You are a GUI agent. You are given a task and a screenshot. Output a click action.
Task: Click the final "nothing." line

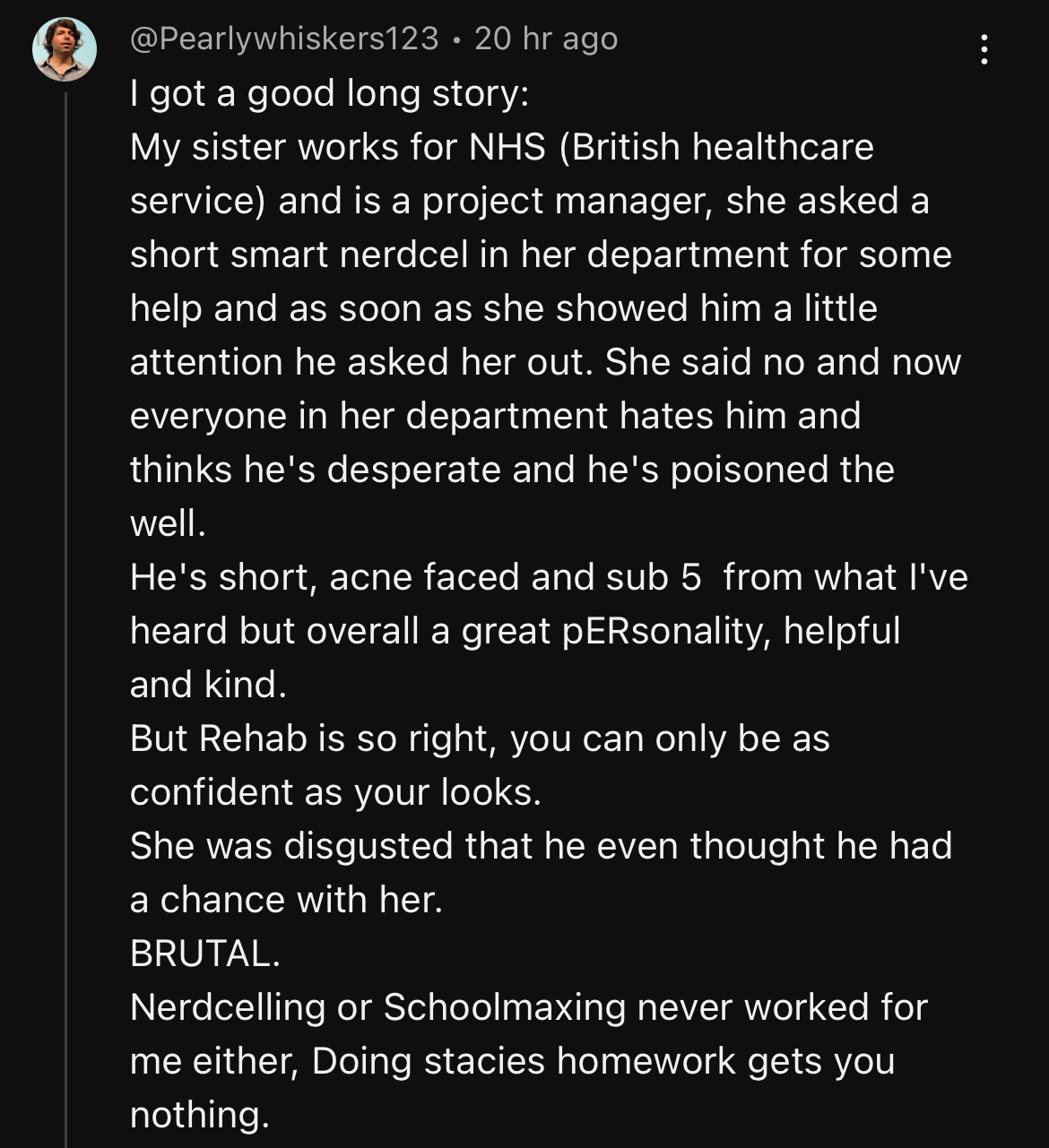(199, 1115)
